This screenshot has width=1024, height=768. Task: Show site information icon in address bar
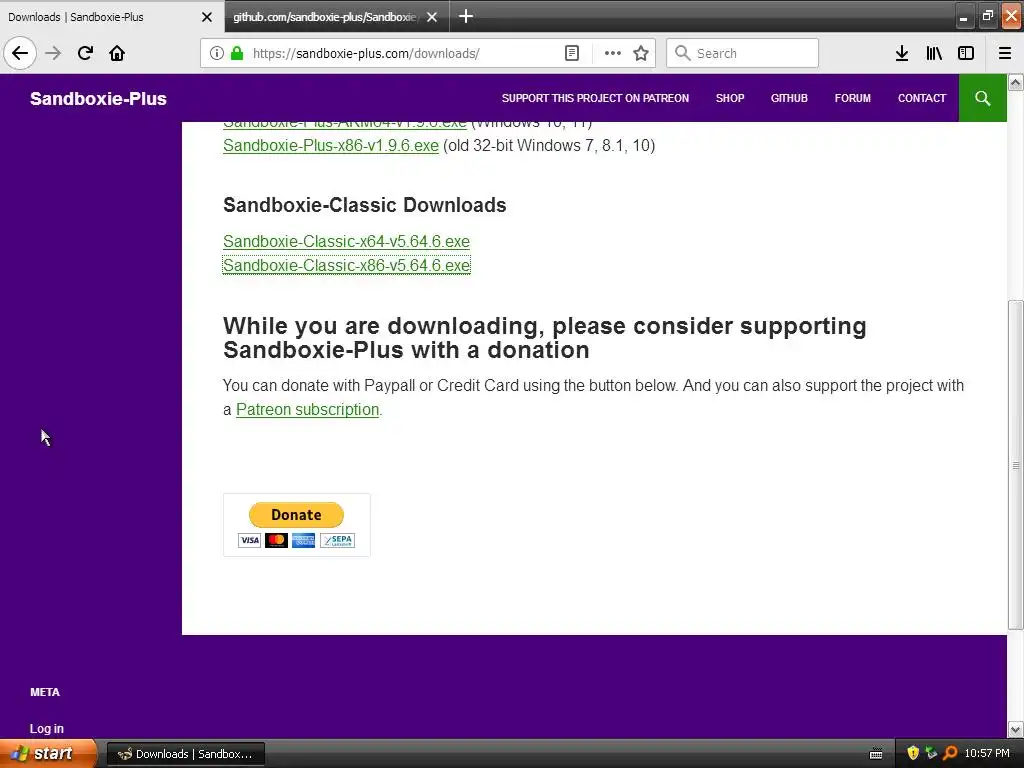tap(217, 54)
